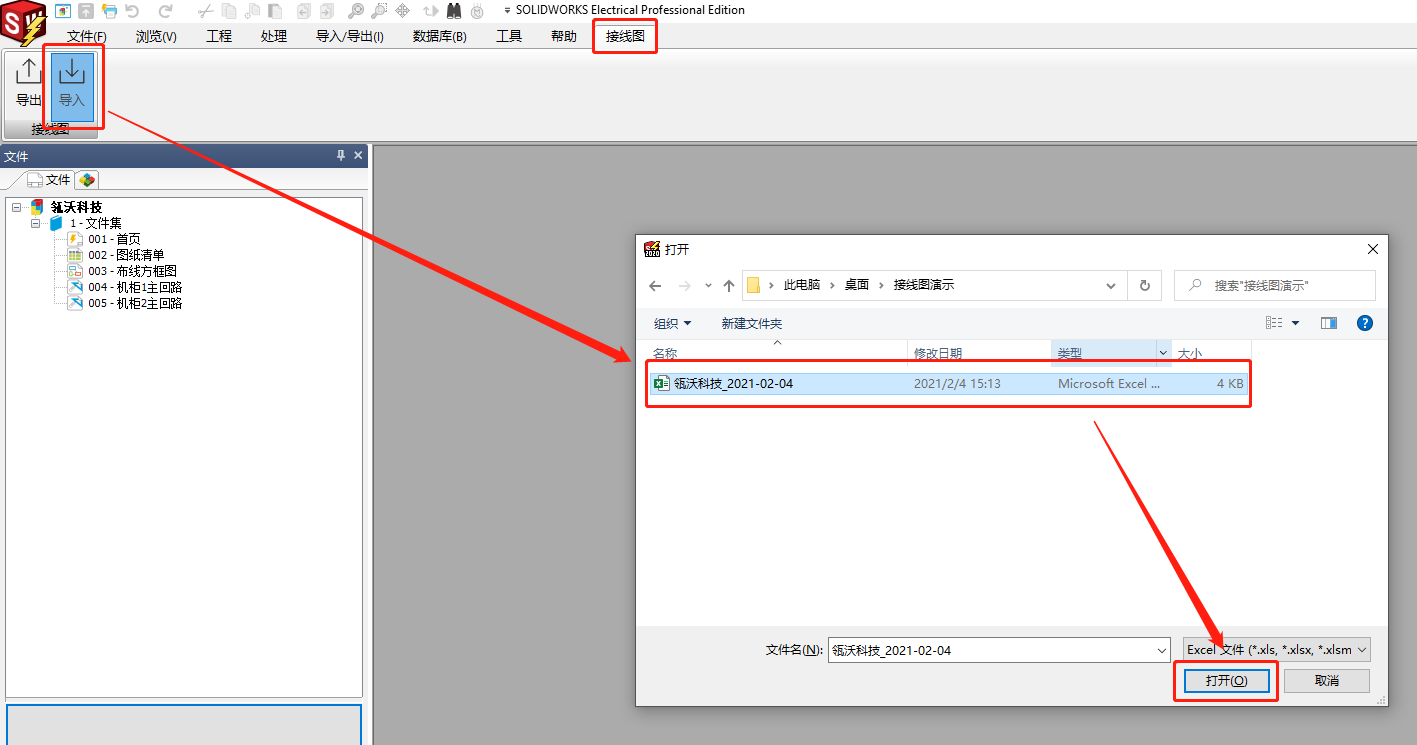Select the 1 - 文件集 tree item

(x=95, y=223)
